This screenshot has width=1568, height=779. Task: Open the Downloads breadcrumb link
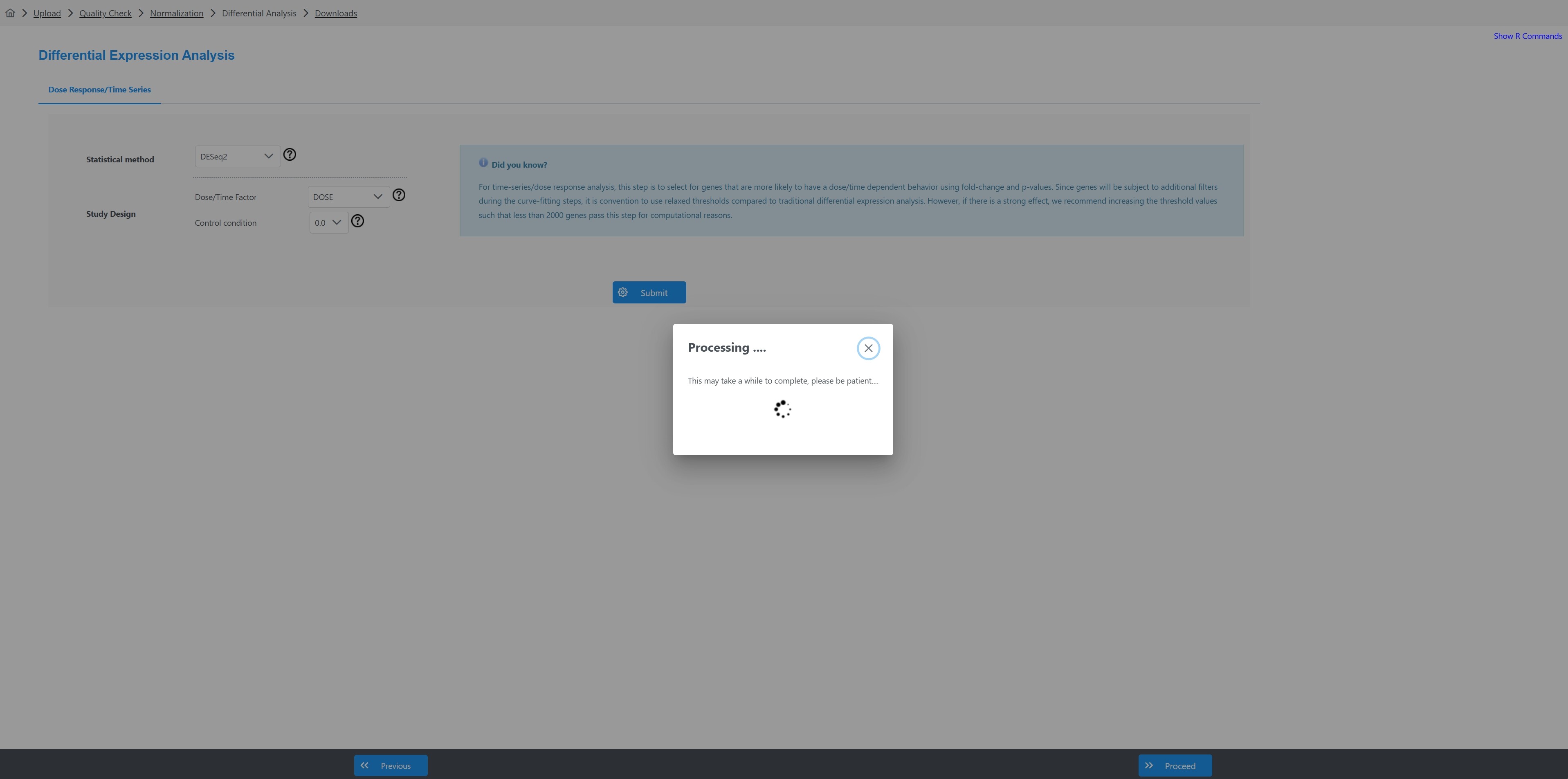335,13
